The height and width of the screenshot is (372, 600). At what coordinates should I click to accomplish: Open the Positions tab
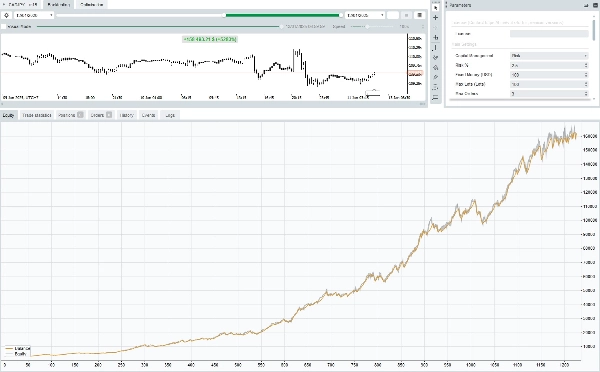(x=70, y=115)
